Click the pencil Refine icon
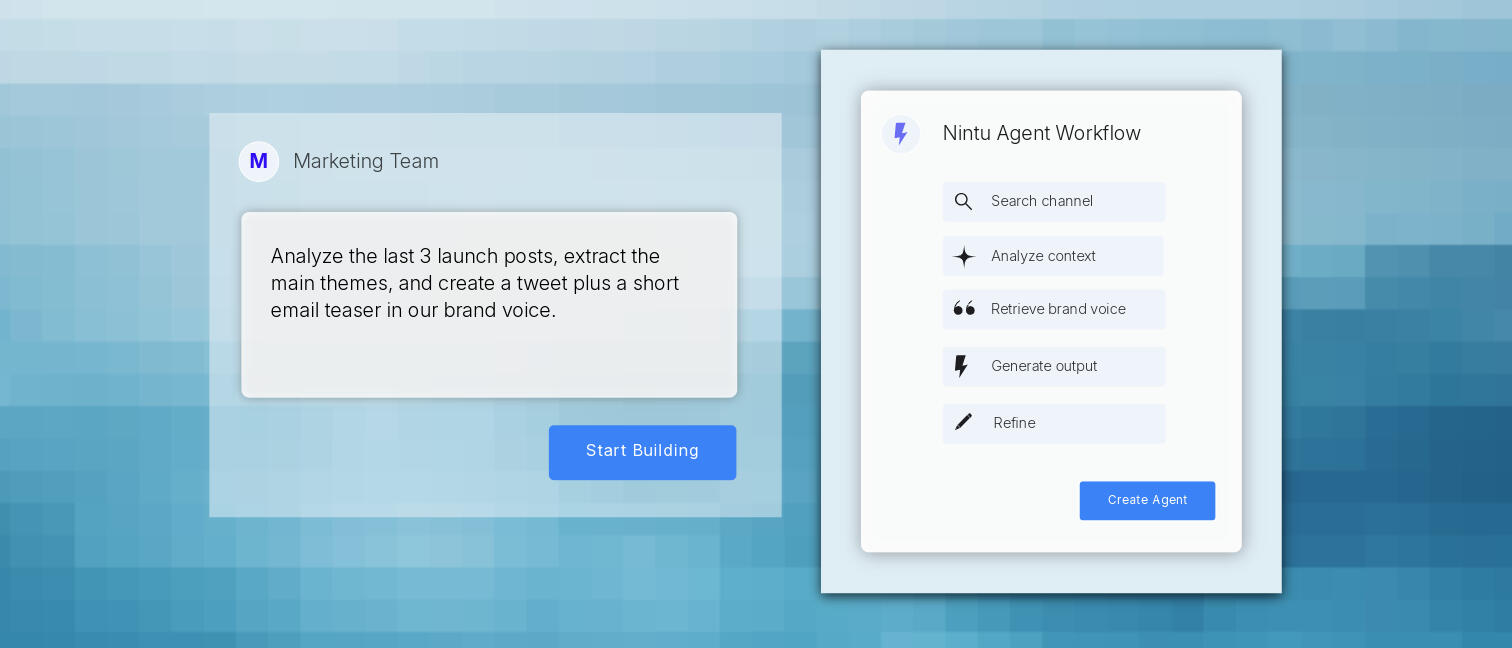Viewport: 1512px width, 648px height. (x=963, y=422)
